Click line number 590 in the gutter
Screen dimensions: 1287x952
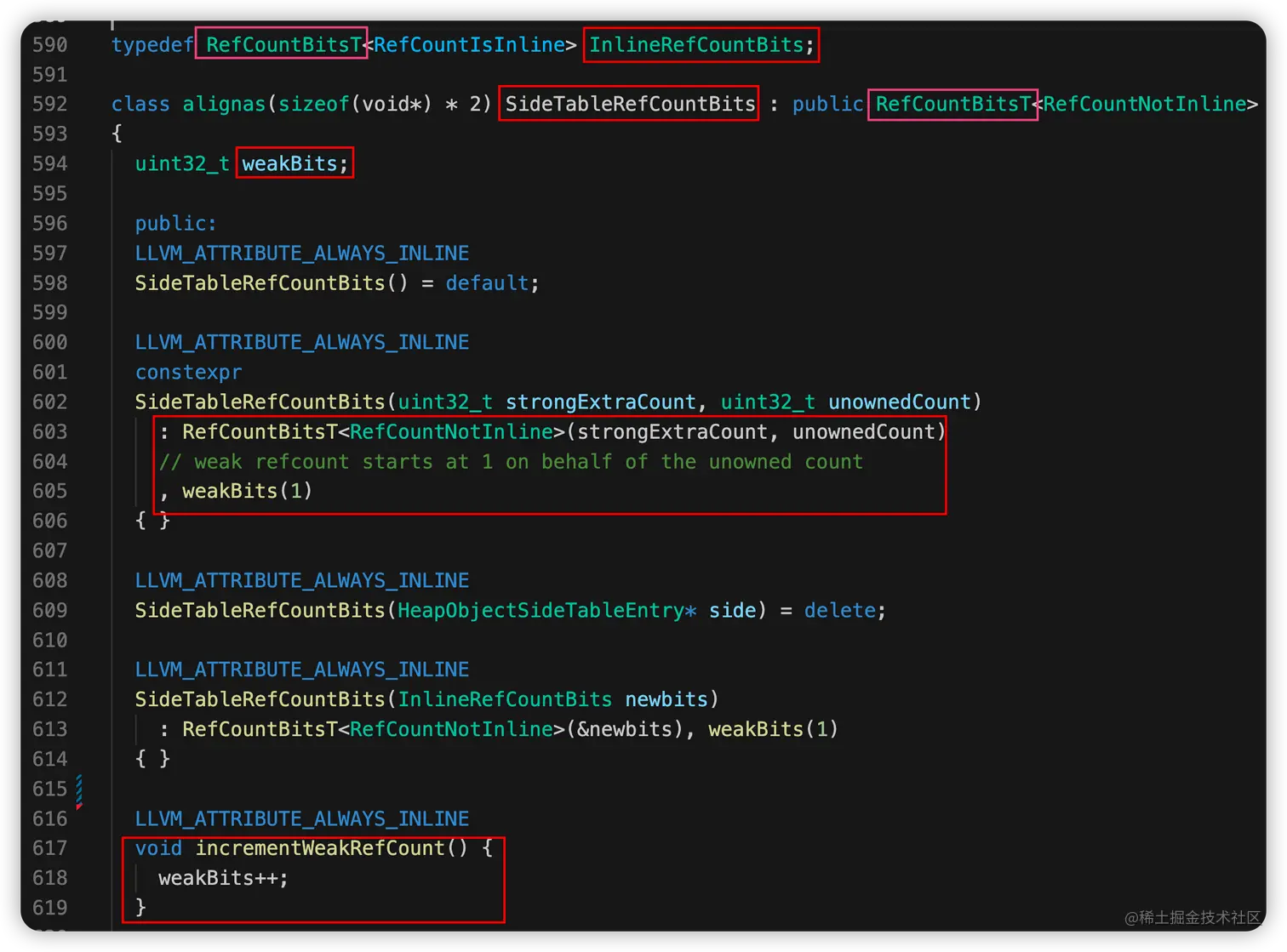pyautogui.click(x=49, y=44)
